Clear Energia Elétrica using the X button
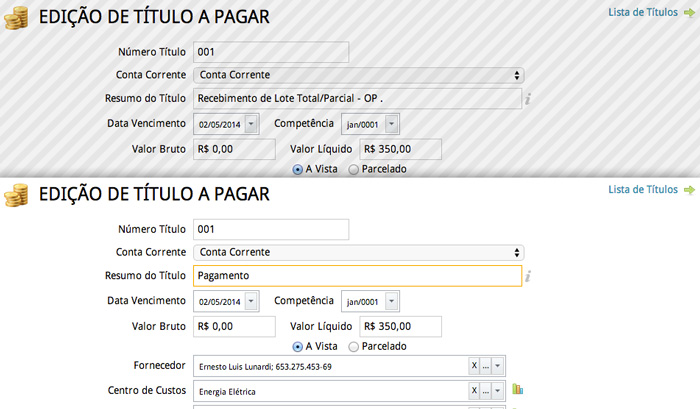 (x=474, y=391)
